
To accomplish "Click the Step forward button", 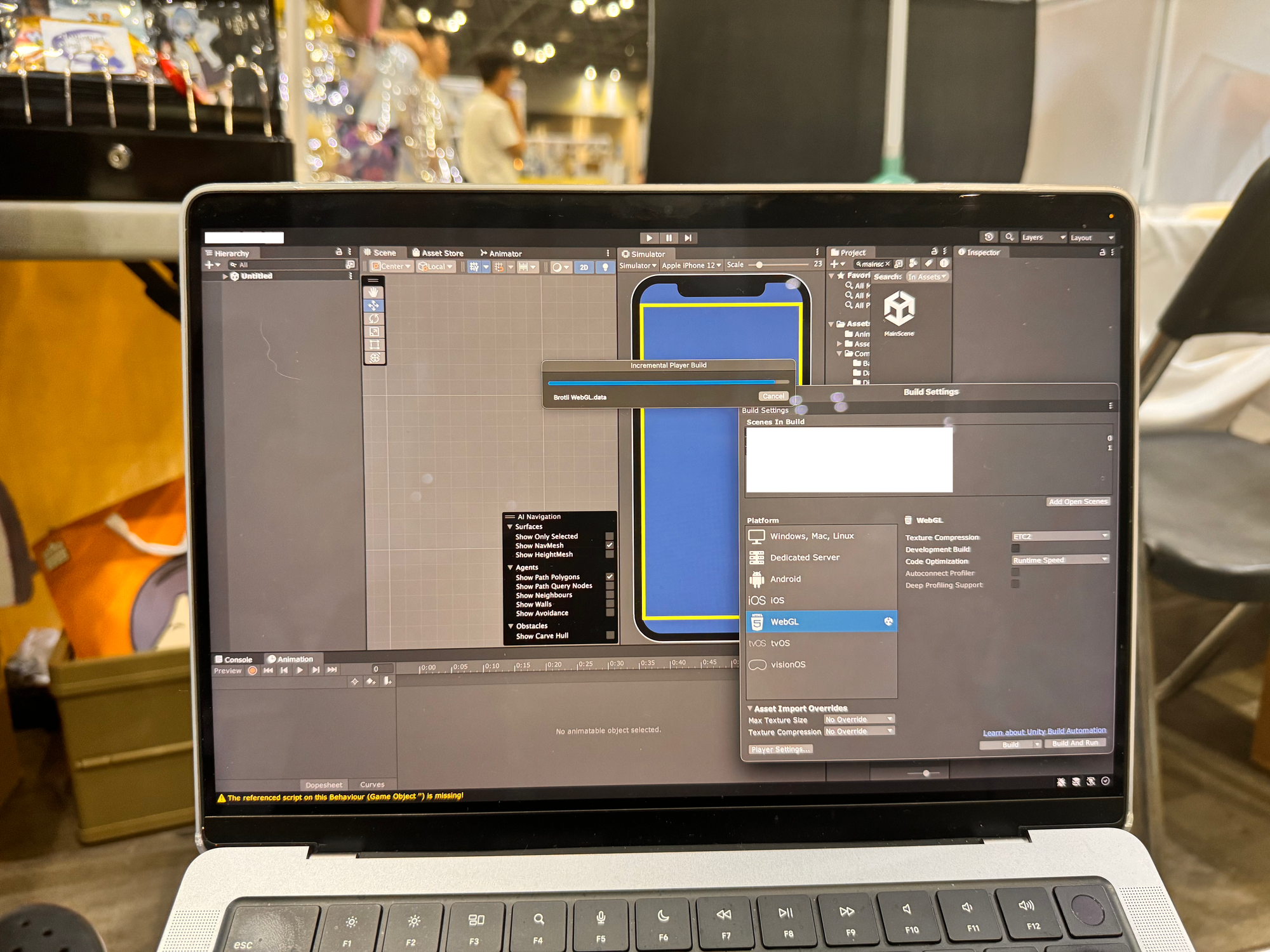I will 688,238.
